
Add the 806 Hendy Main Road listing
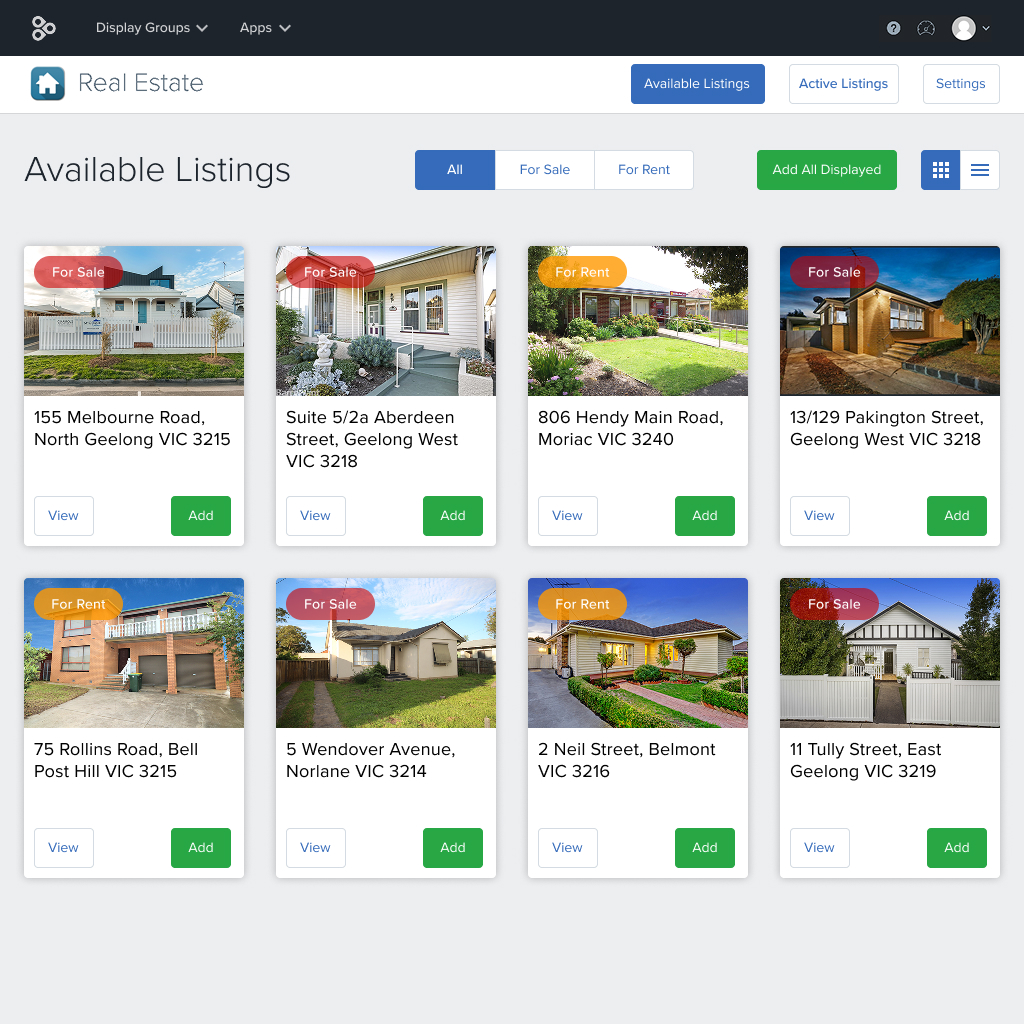[704, 516]
